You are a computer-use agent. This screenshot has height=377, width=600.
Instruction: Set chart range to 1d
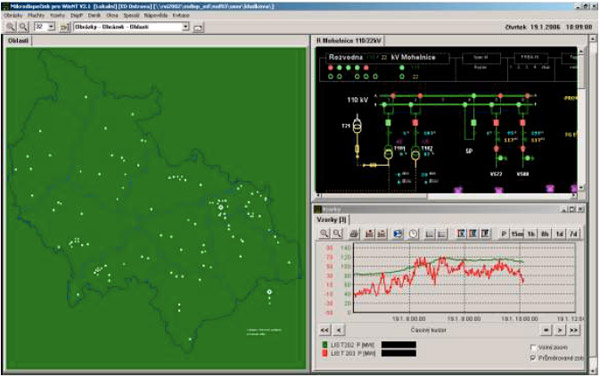(x=559, y=234)
